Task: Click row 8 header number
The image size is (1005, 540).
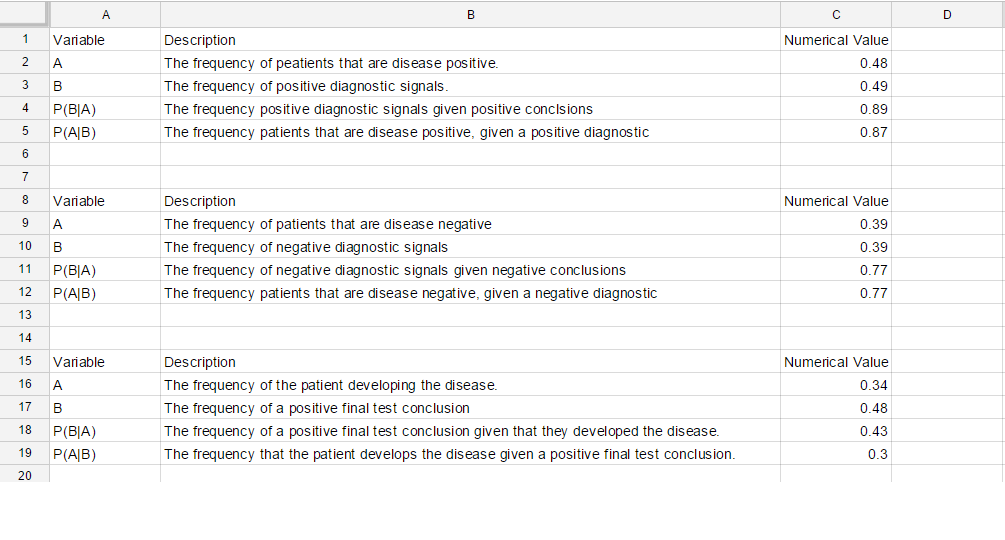Action: coord(24,201)
